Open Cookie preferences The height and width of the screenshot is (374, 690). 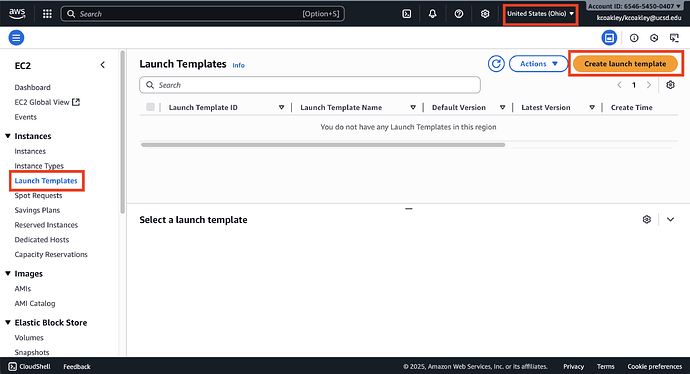coord(654,367)
